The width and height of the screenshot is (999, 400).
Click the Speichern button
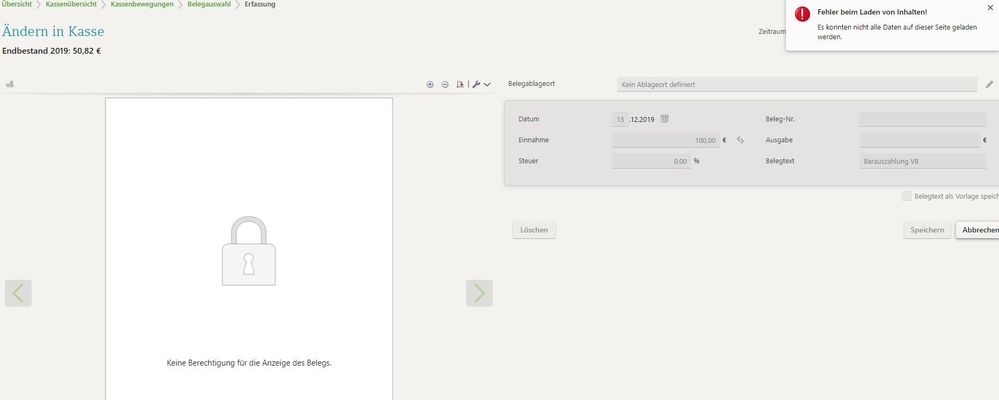coord(926,230)
